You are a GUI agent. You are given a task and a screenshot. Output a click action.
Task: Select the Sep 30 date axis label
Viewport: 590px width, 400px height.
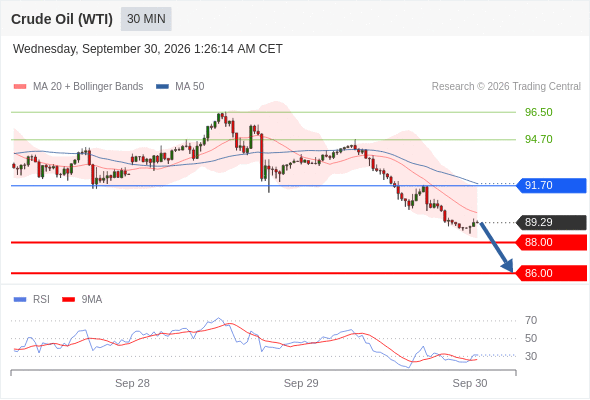[470, 383]
